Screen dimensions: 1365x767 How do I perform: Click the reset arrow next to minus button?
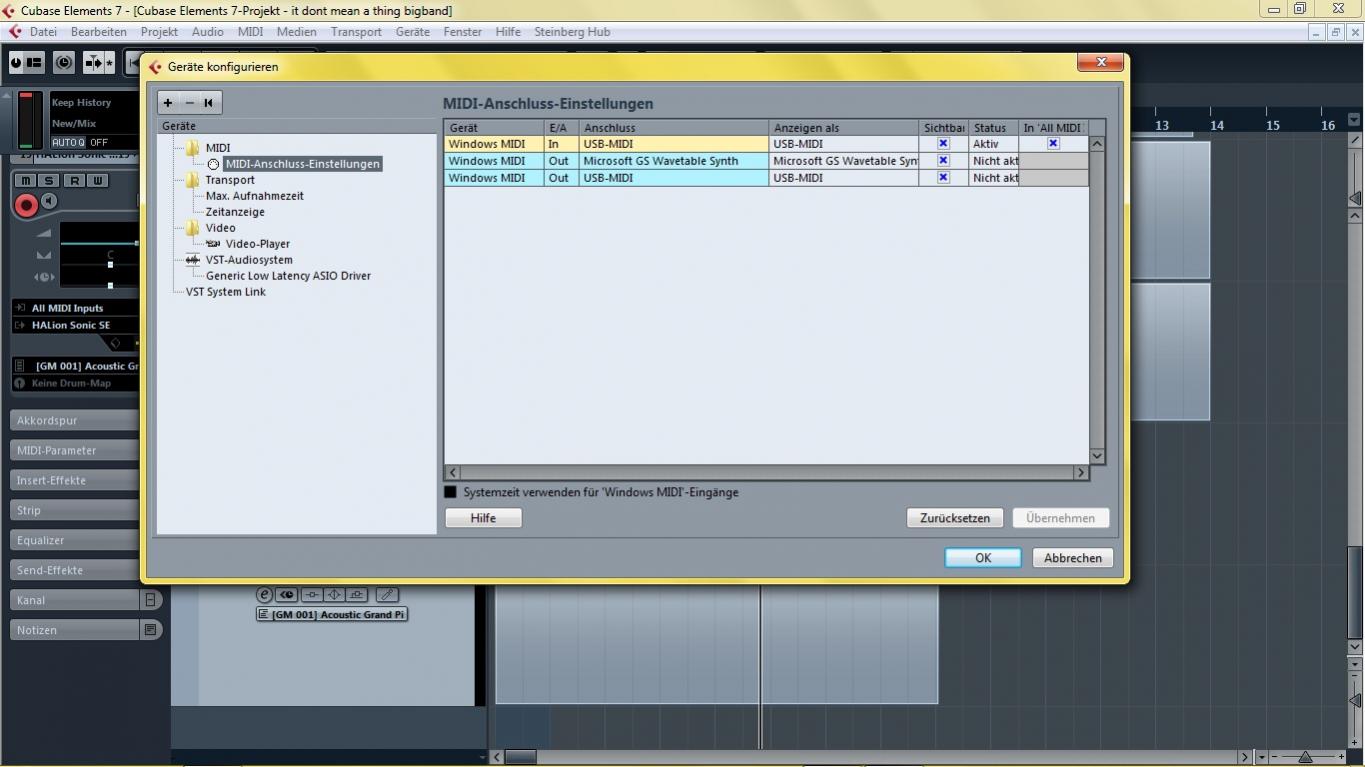pyautogui.click(x=208, y=102)
